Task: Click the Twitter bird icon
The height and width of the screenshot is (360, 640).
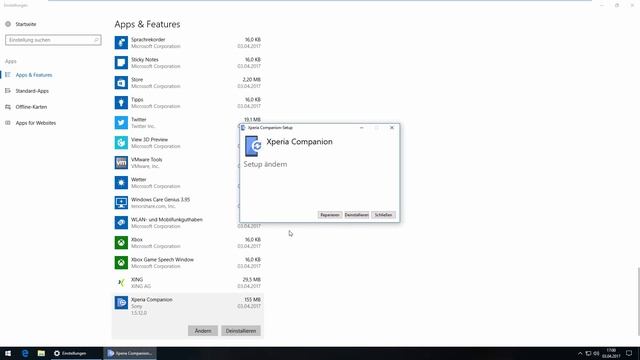Action: click(121, 122)
